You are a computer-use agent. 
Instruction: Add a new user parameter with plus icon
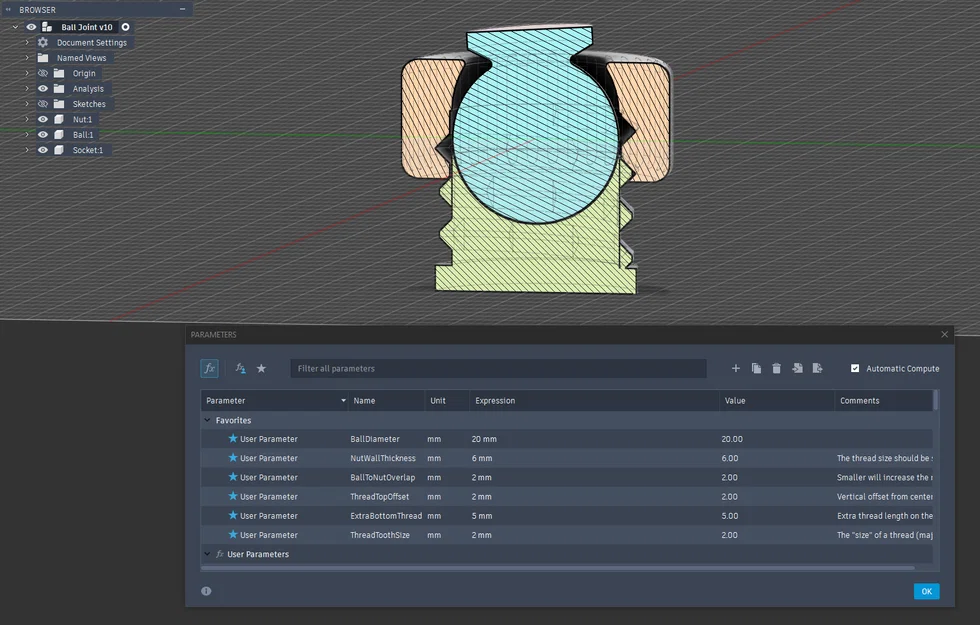pyautogui.click(x=736, y=368)
